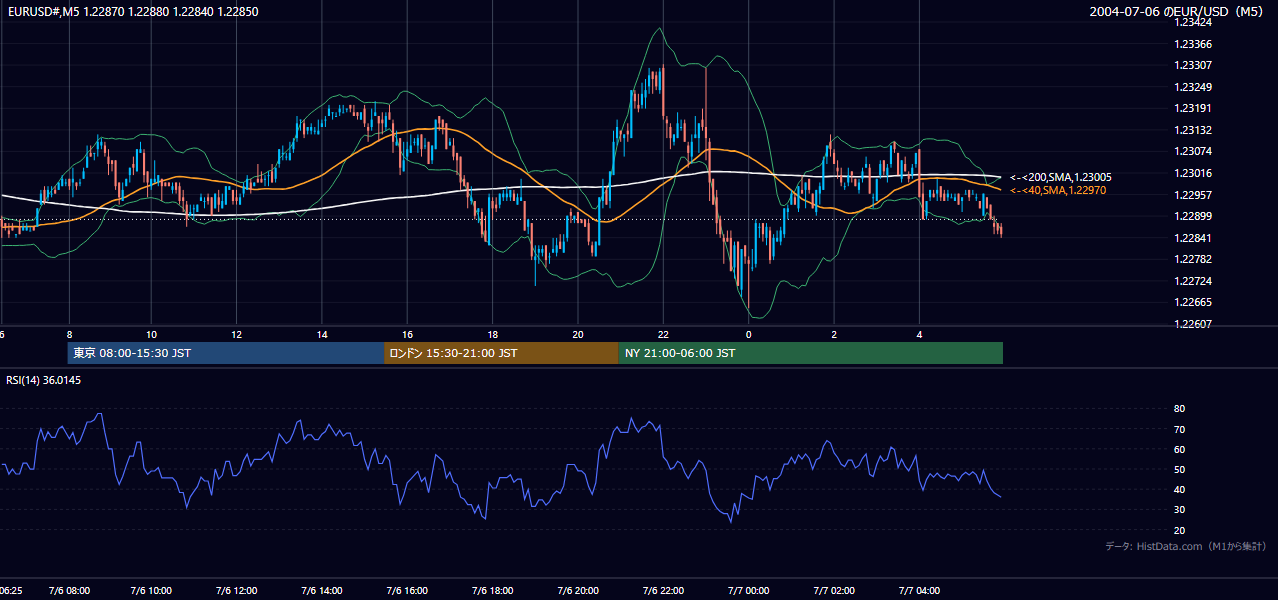Click bottom time label 7/6 14:00

(323, 590)
